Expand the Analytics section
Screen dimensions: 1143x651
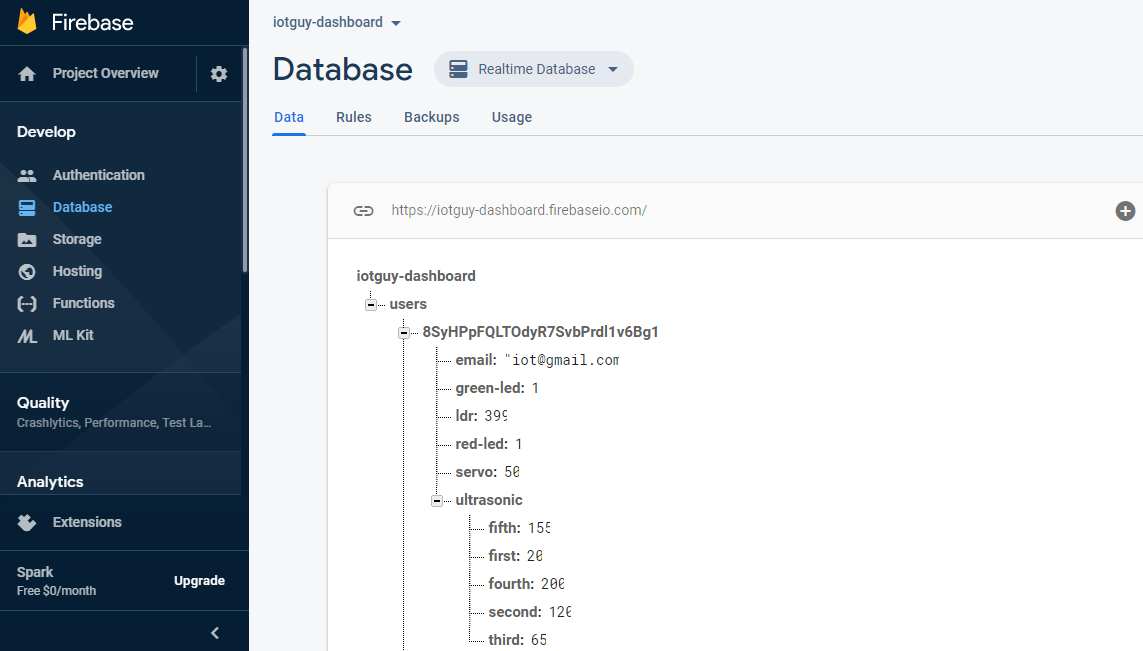[120, 482]
